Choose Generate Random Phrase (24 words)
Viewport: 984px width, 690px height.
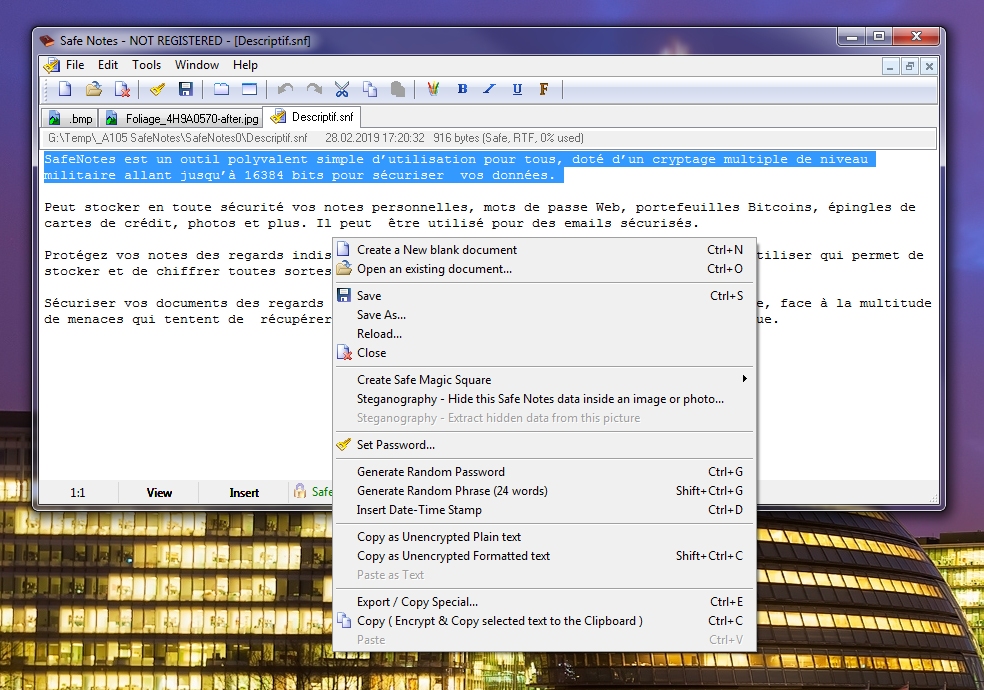pos(544,491)
